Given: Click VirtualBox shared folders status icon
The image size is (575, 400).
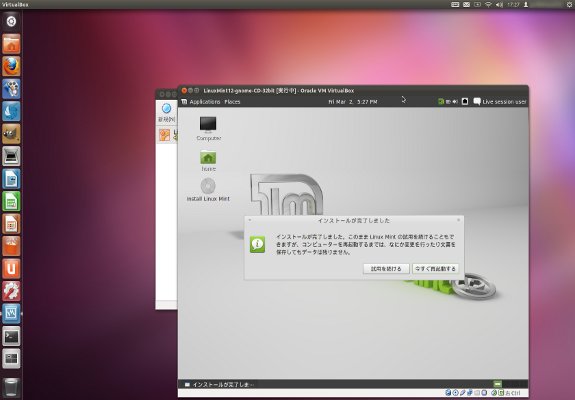Looking at the screenshot, I should click(477, 393).
